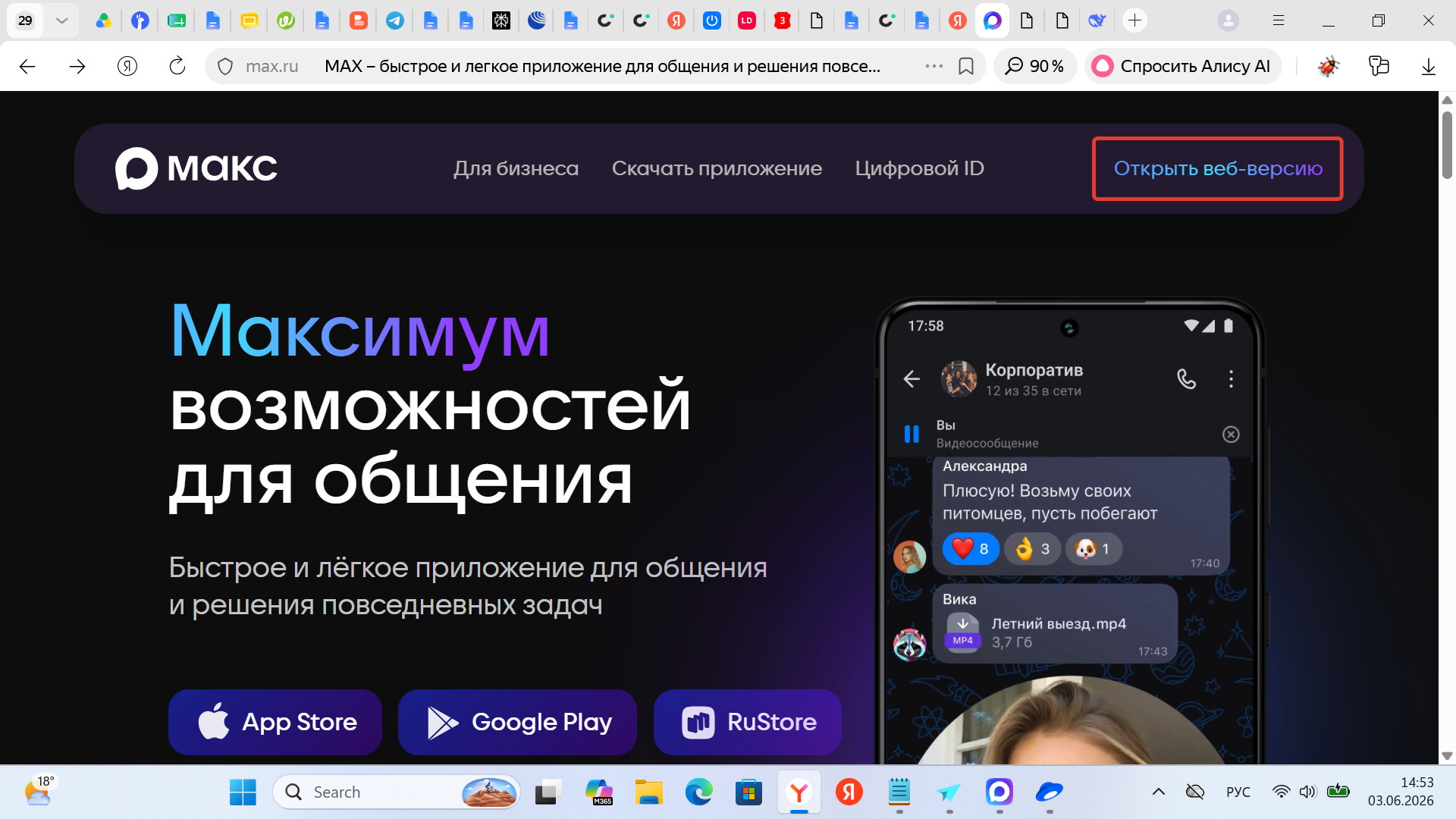Select the red LD tab

click(x=747, y=20)
